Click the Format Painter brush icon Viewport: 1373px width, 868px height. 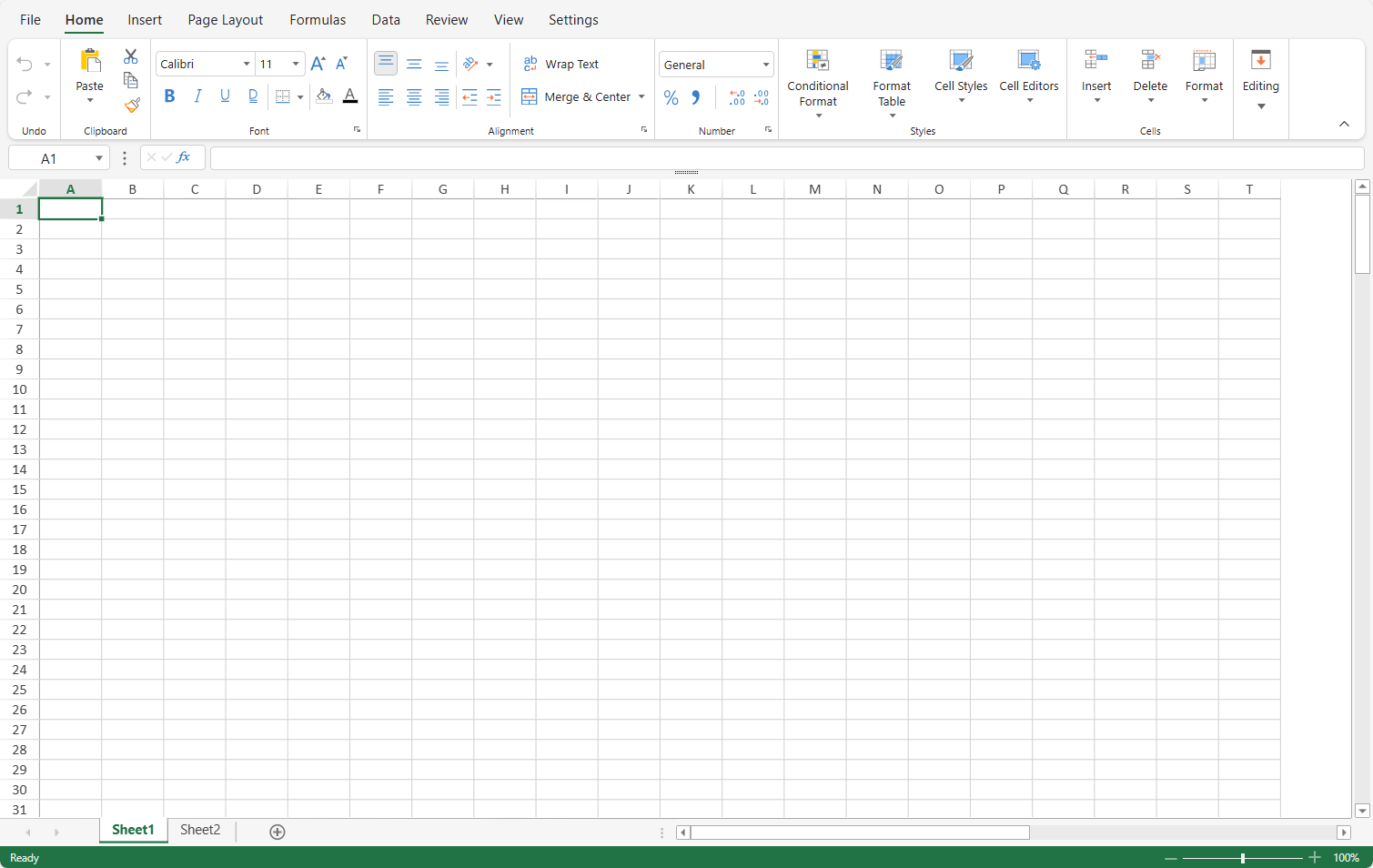pyautogui.click(x=132, y=106)
